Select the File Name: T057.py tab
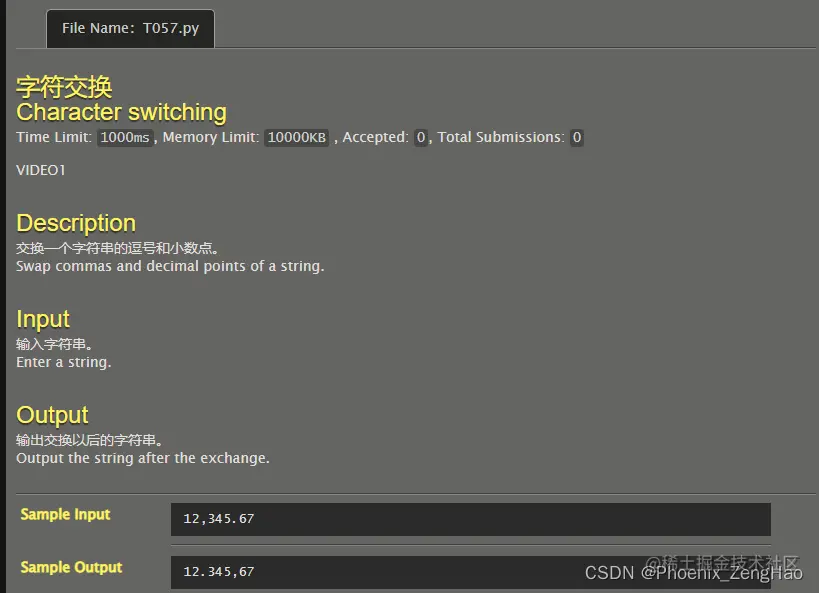Image resolution: width=819 pixels, height=593 pixels. (130, 28)
